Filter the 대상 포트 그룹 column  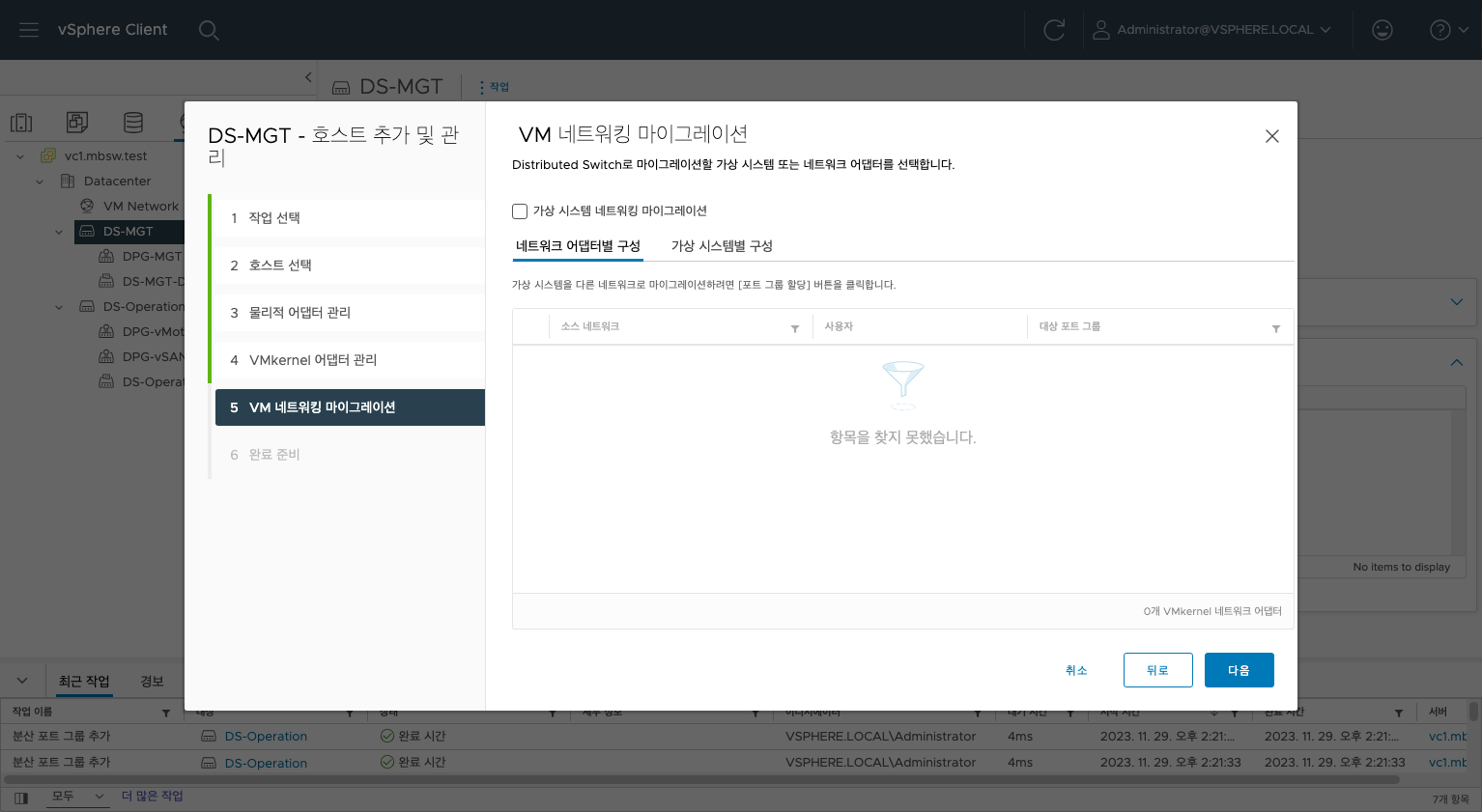coord(1276,328)
